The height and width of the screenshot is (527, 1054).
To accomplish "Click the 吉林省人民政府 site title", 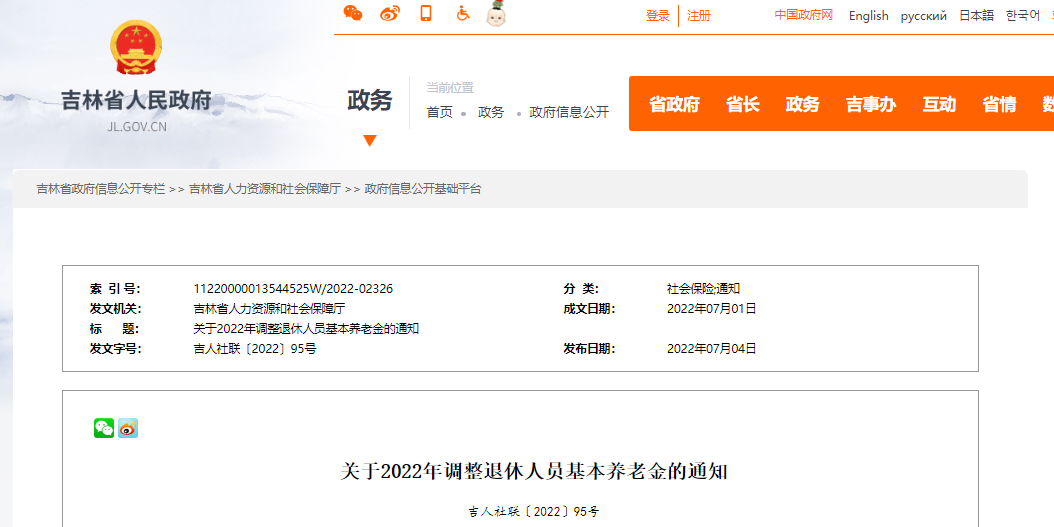I will (x=136, y=100).
